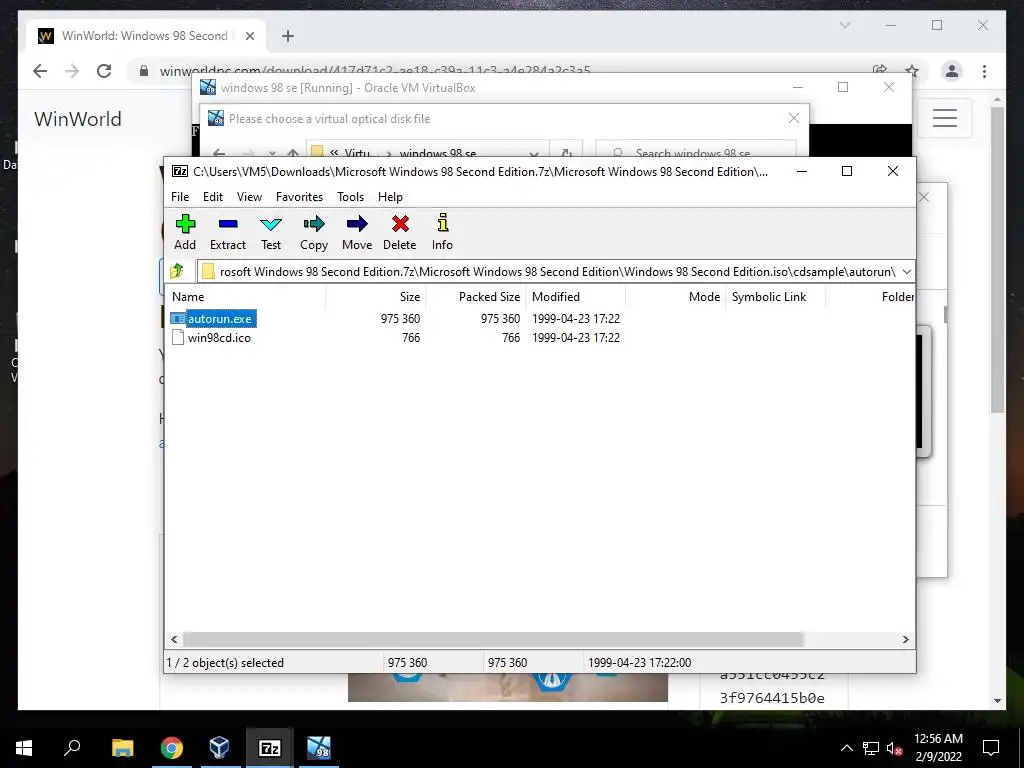Sort by Modified column header
This screenshot has width=1024, height=768.
575,296
